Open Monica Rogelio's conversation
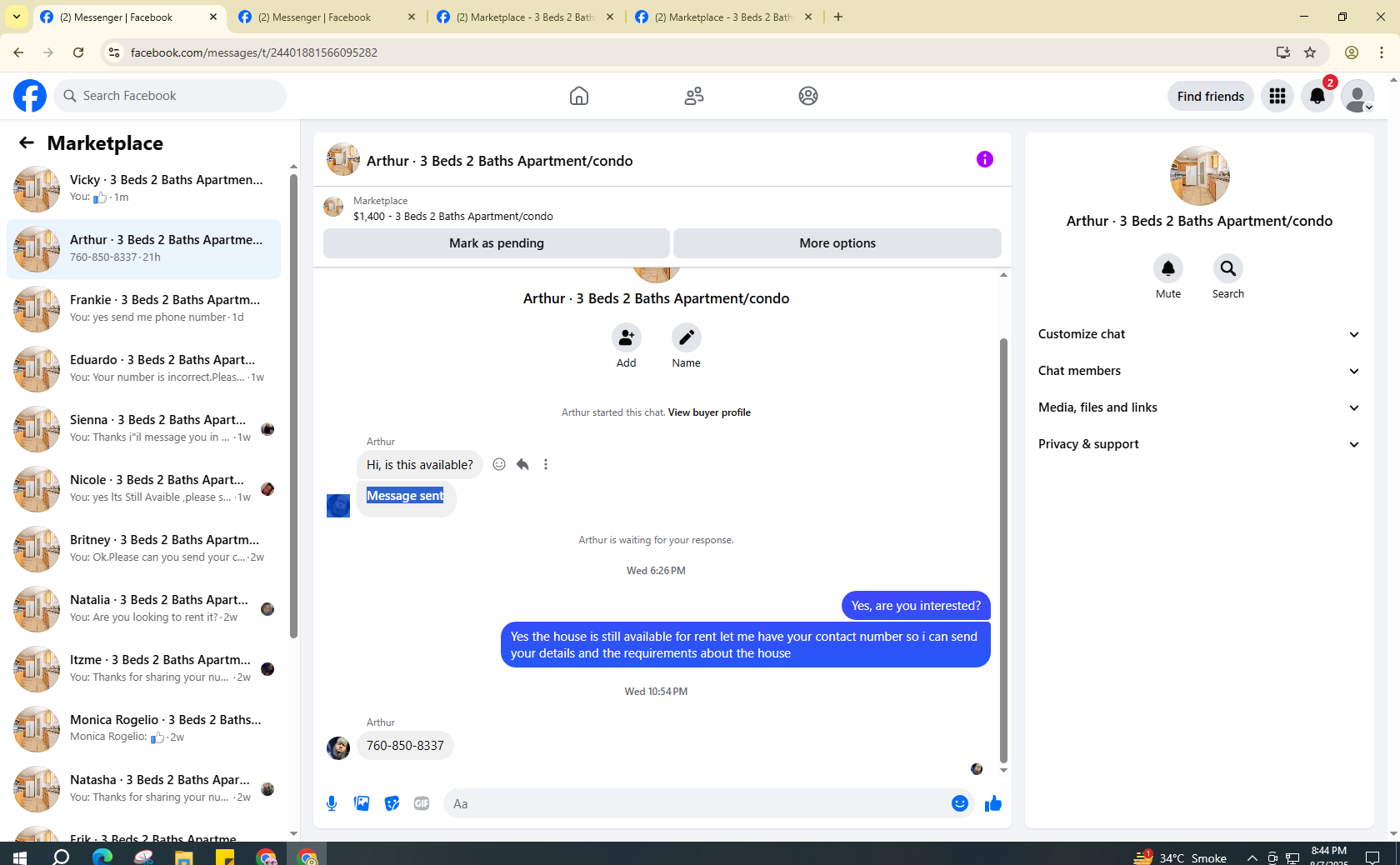The width and height of the screenshot is (1400, 865). (143, 729)
